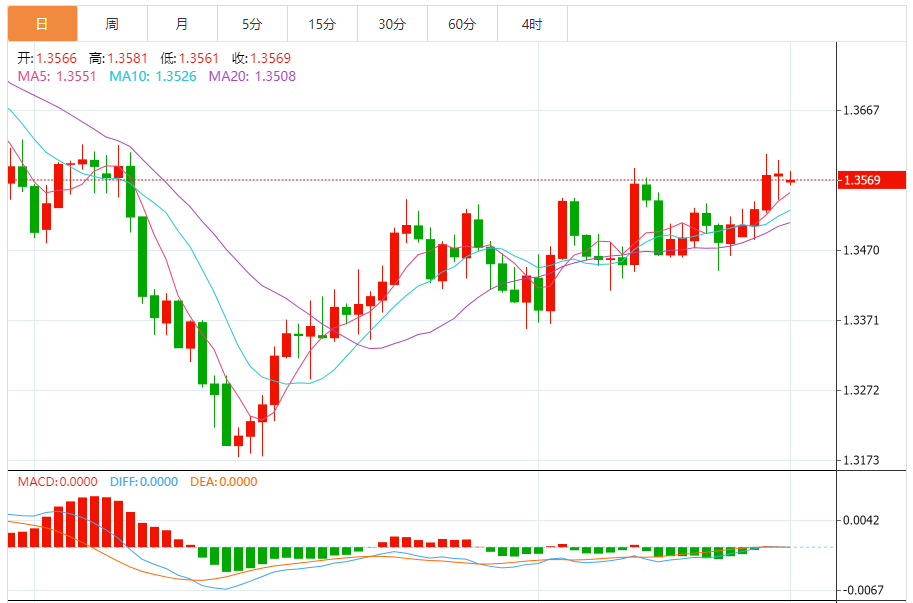Click the MA10: 1.3526 legend value
The height and width of the screenshot is (603, 913).
tap(153, 76)
